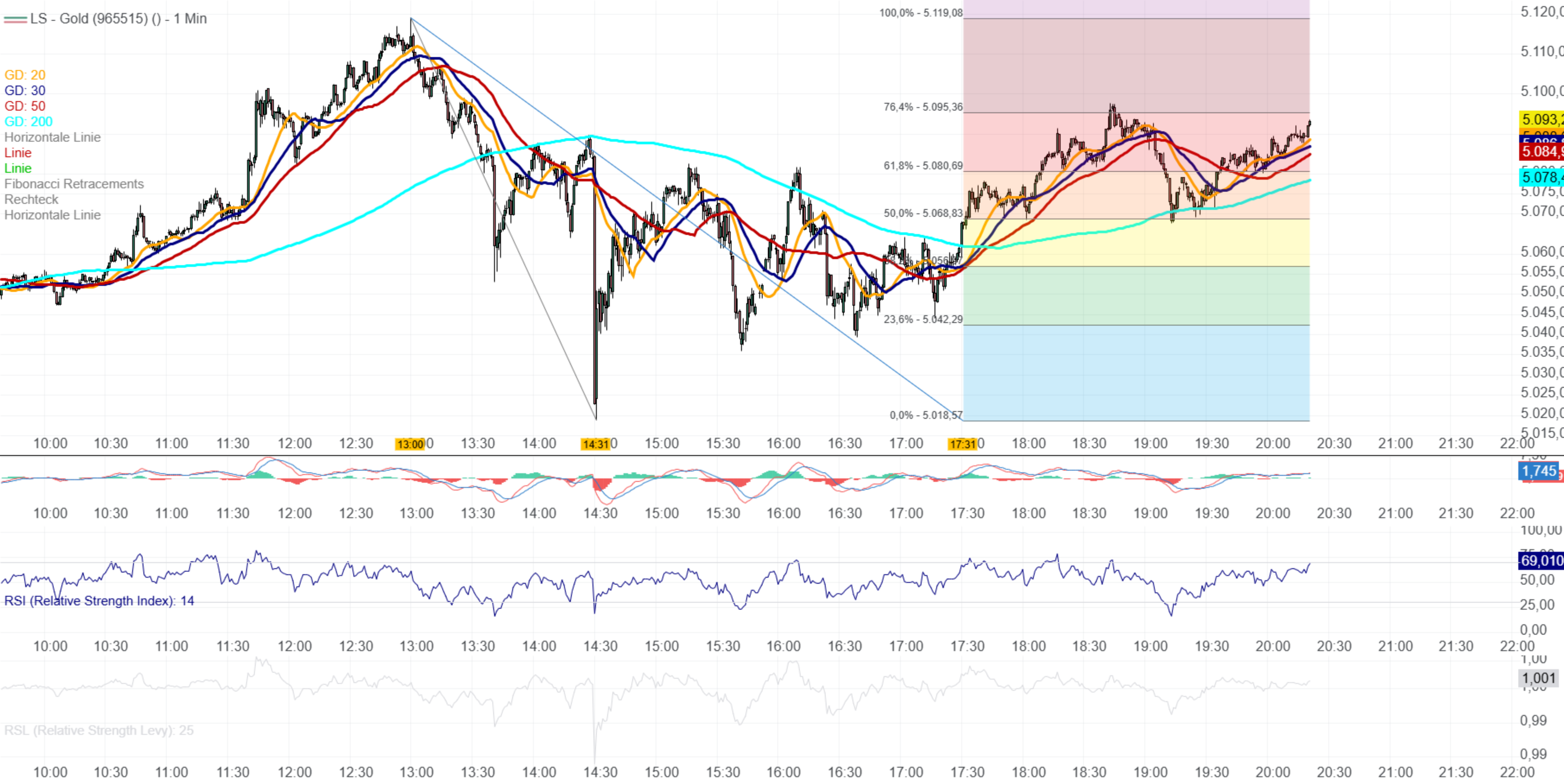Viewport: 1564px width, 784px height.
Task: Click the RSL (Relative Strength Levy): 25 label
Action: [99, 730]
